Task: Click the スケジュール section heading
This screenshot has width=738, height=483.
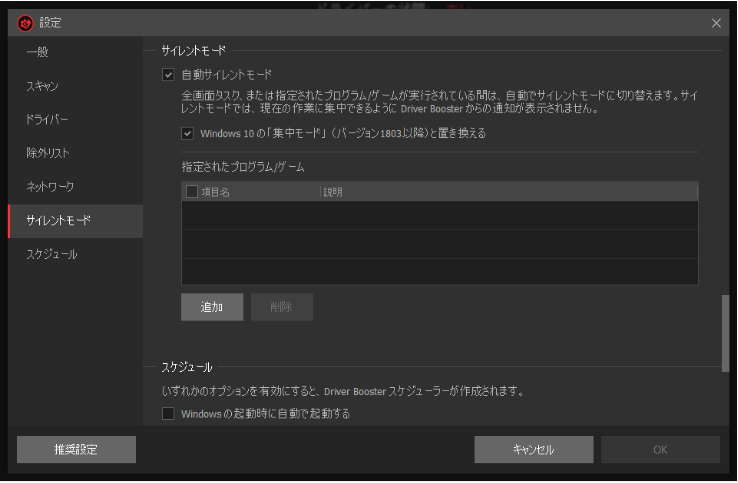Action: click(187, 367)
